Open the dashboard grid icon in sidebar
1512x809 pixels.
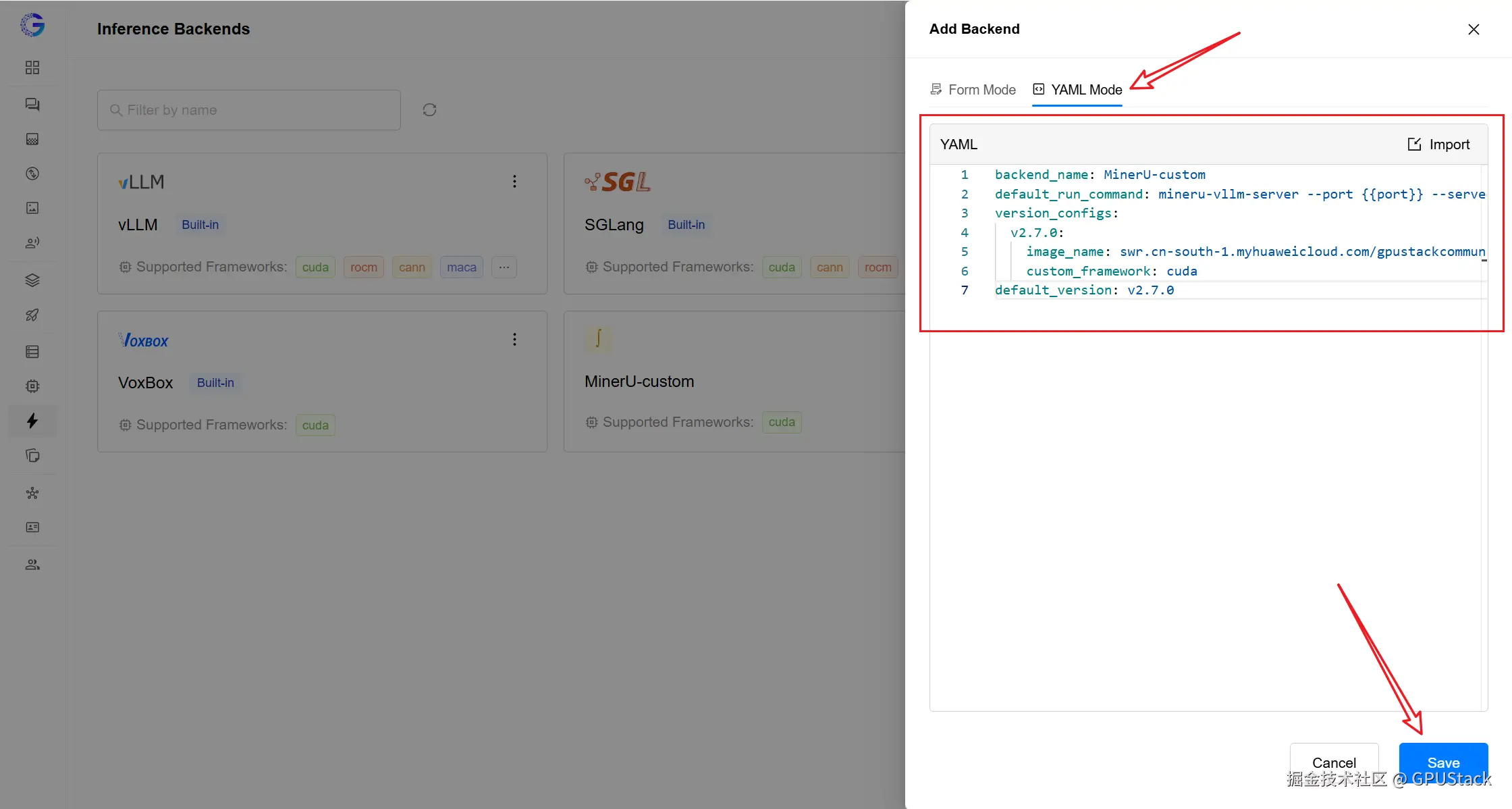click(x=32, y=68)
